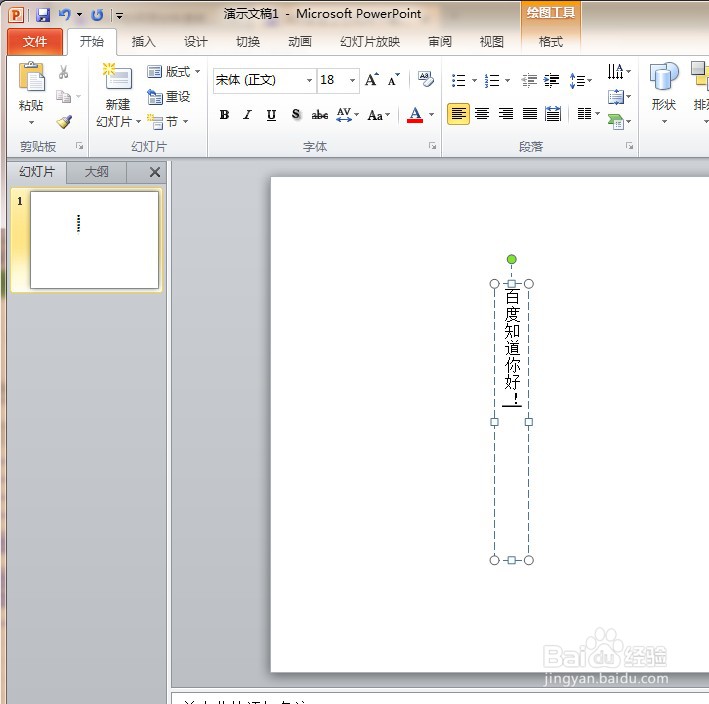Viewport: 709px width, 704px height.
Task: Decrease list indent level
Action: pos(529,80)
